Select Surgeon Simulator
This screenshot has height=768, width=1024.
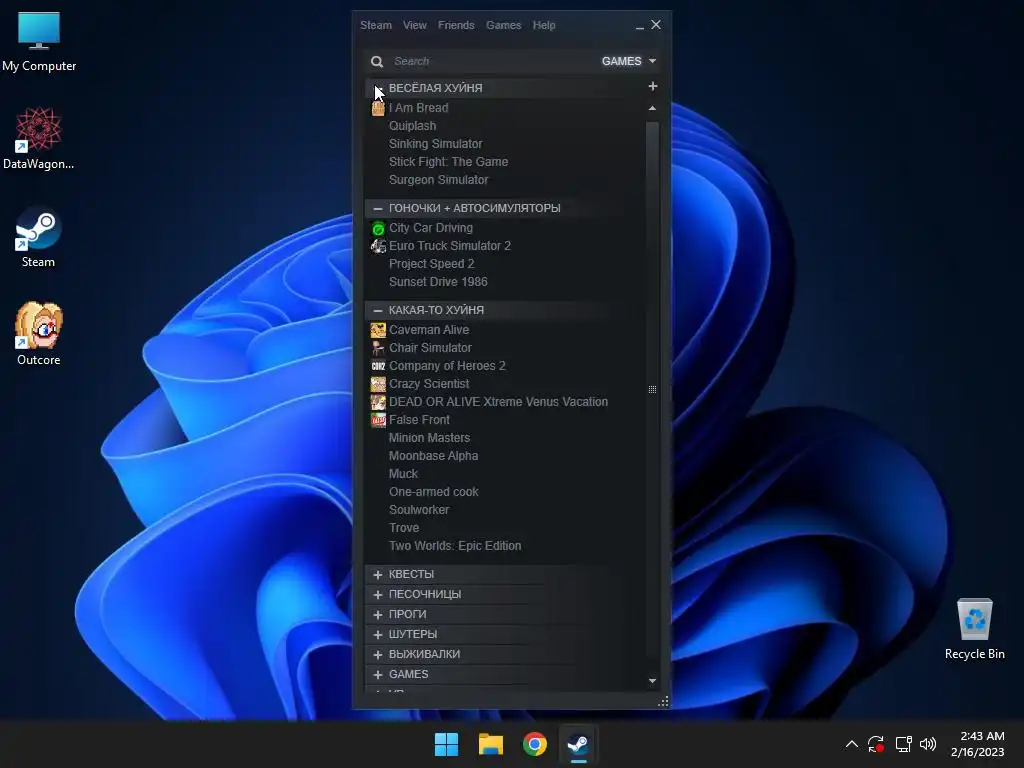tap(439, 180)
